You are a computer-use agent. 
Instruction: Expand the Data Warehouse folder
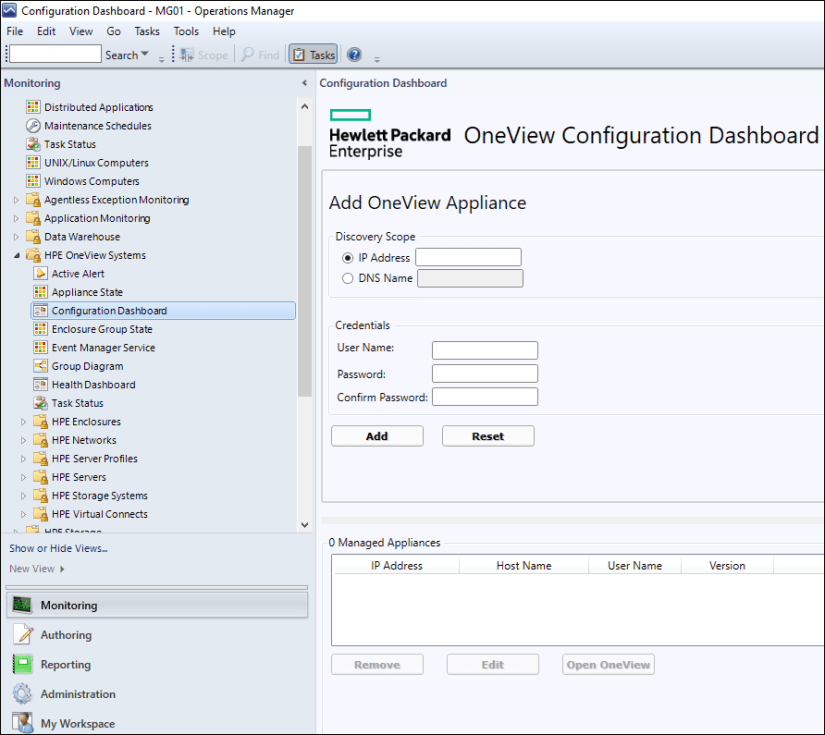click(16, 237)
